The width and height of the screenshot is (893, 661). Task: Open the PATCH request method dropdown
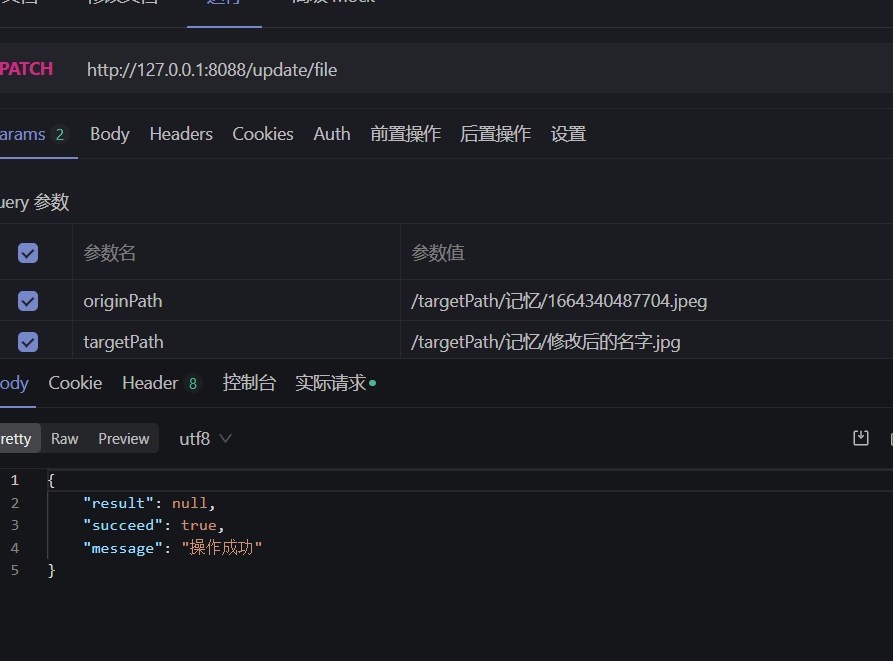tap(27, 69)
